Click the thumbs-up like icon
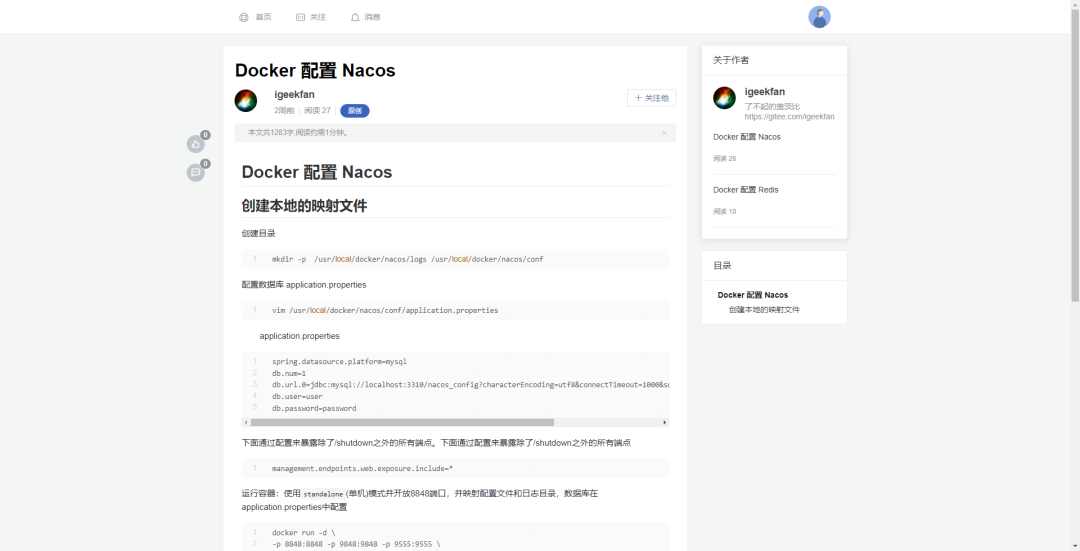Image resolution: width=1080 pixels, height=551 pixels. [x=196, y=144]
